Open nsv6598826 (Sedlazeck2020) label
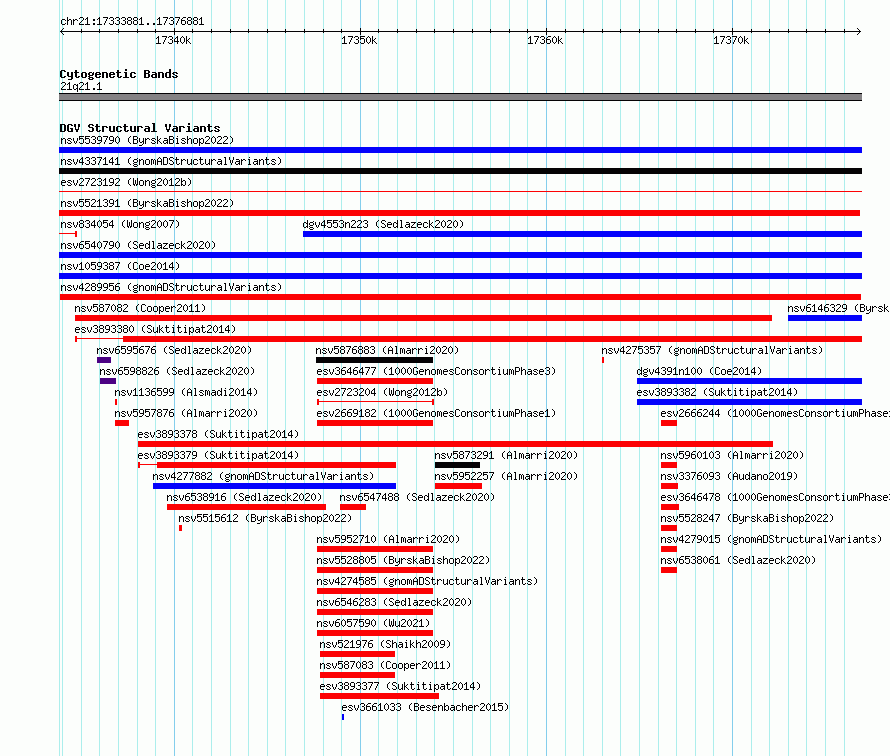Image resolution: width=890 pixels, height=756 pixels. 177,371
